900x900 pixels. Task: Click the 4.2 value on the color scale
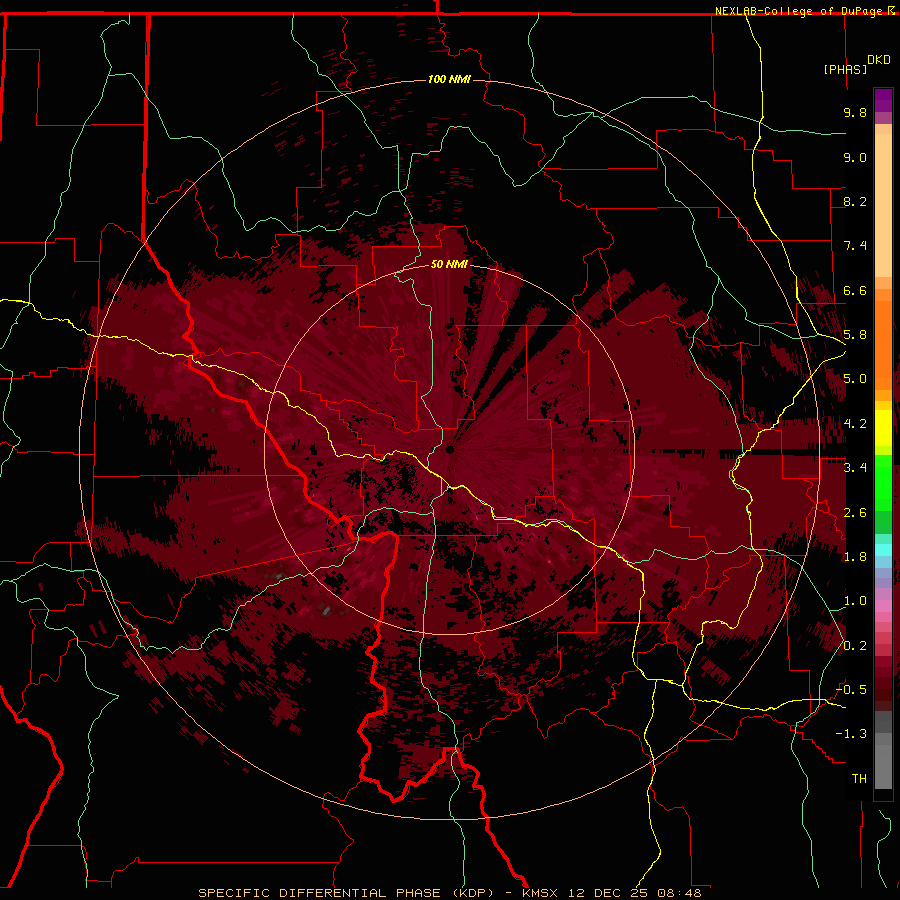(x=855, y=424)
